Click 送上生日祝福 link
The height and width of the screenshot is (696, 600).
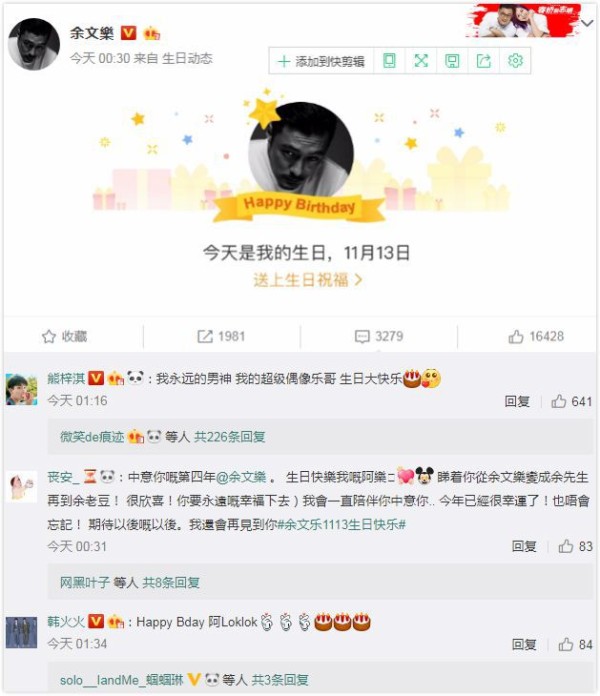click(308, 280)
